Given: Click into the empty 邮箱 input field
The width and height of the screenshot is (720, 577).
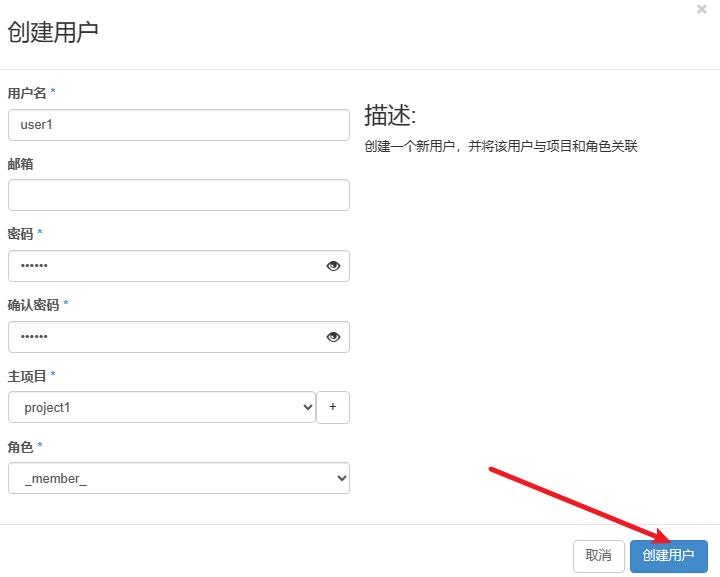Looking at the screenshot, I should (x=178, y=195).
